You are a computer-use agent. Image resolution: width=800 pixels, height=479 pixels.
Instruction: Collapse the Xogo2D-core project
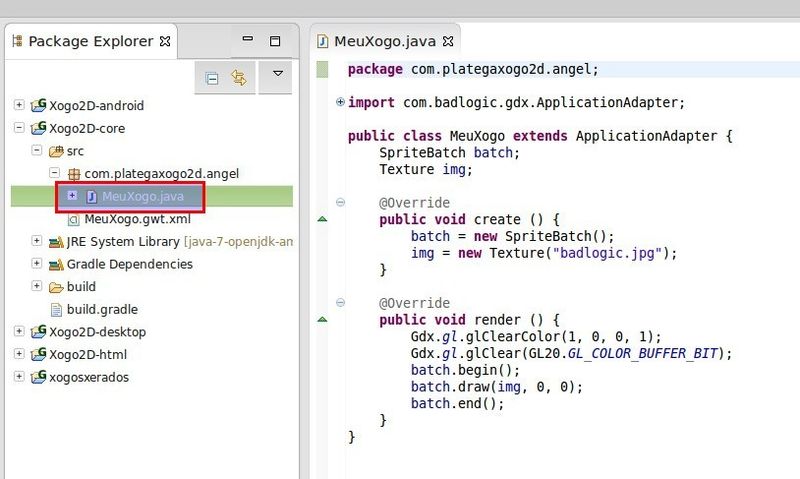click(19, 127)
